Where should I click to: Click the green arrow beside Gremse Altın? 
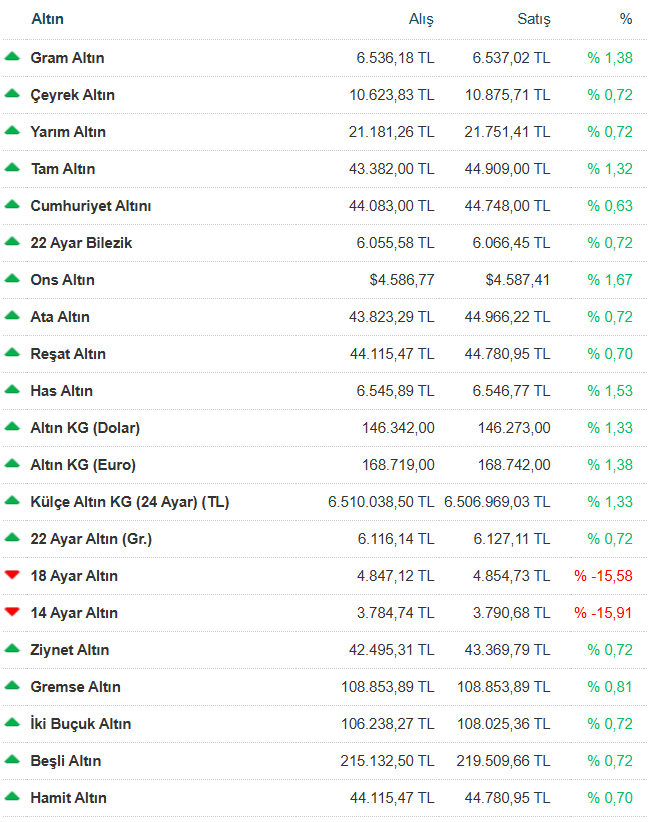coord(12,686)
